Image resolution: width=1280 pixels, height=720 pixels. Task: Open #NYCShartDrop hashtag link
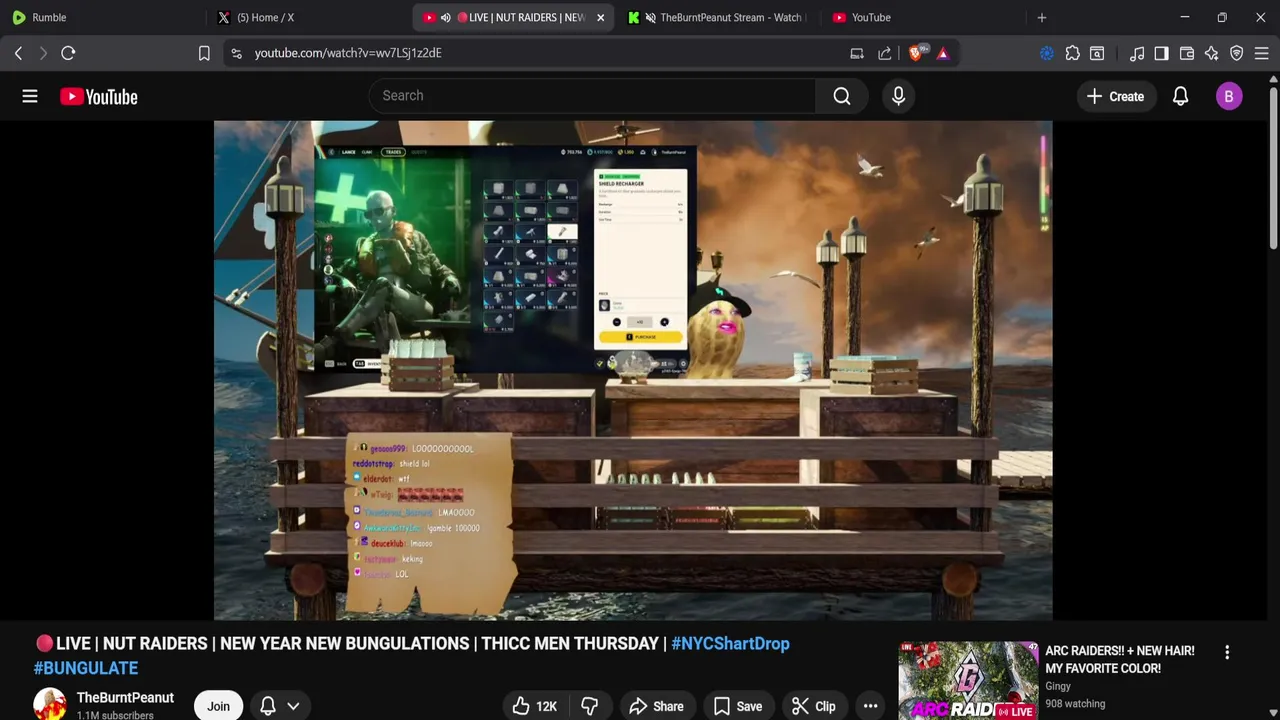(730, 643)
